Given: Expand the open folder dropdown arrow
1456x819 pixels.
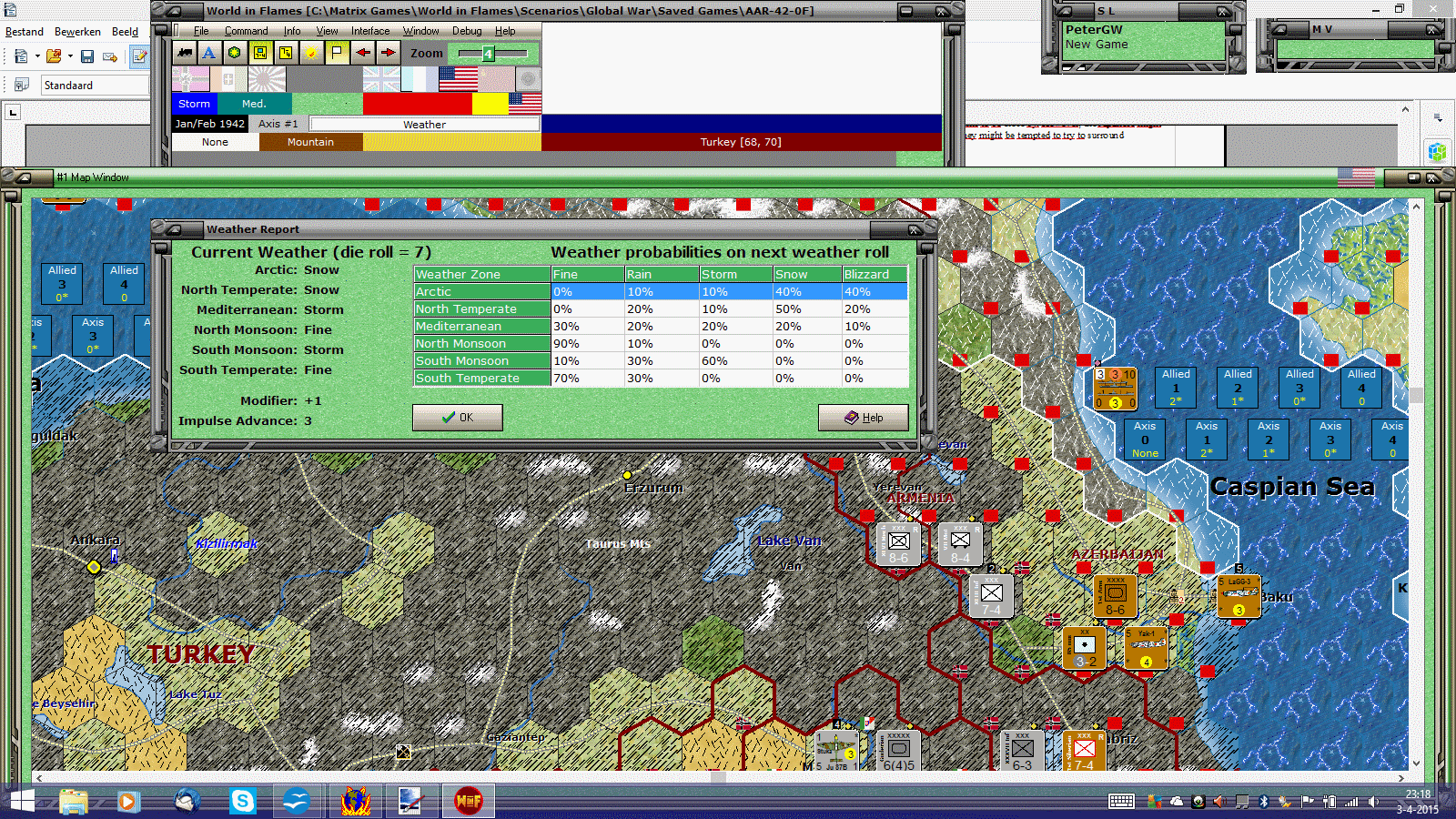Looking at the screenshot, I should pos(70,56).
